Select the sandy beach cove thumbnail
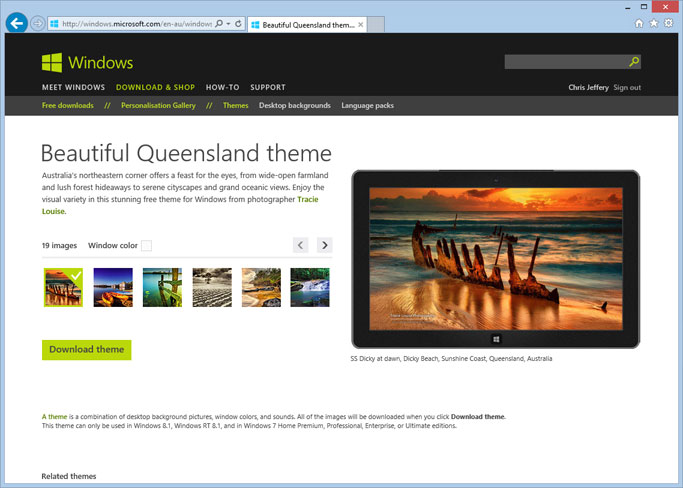Screen dimensions: 683x488 coord(261,287)
